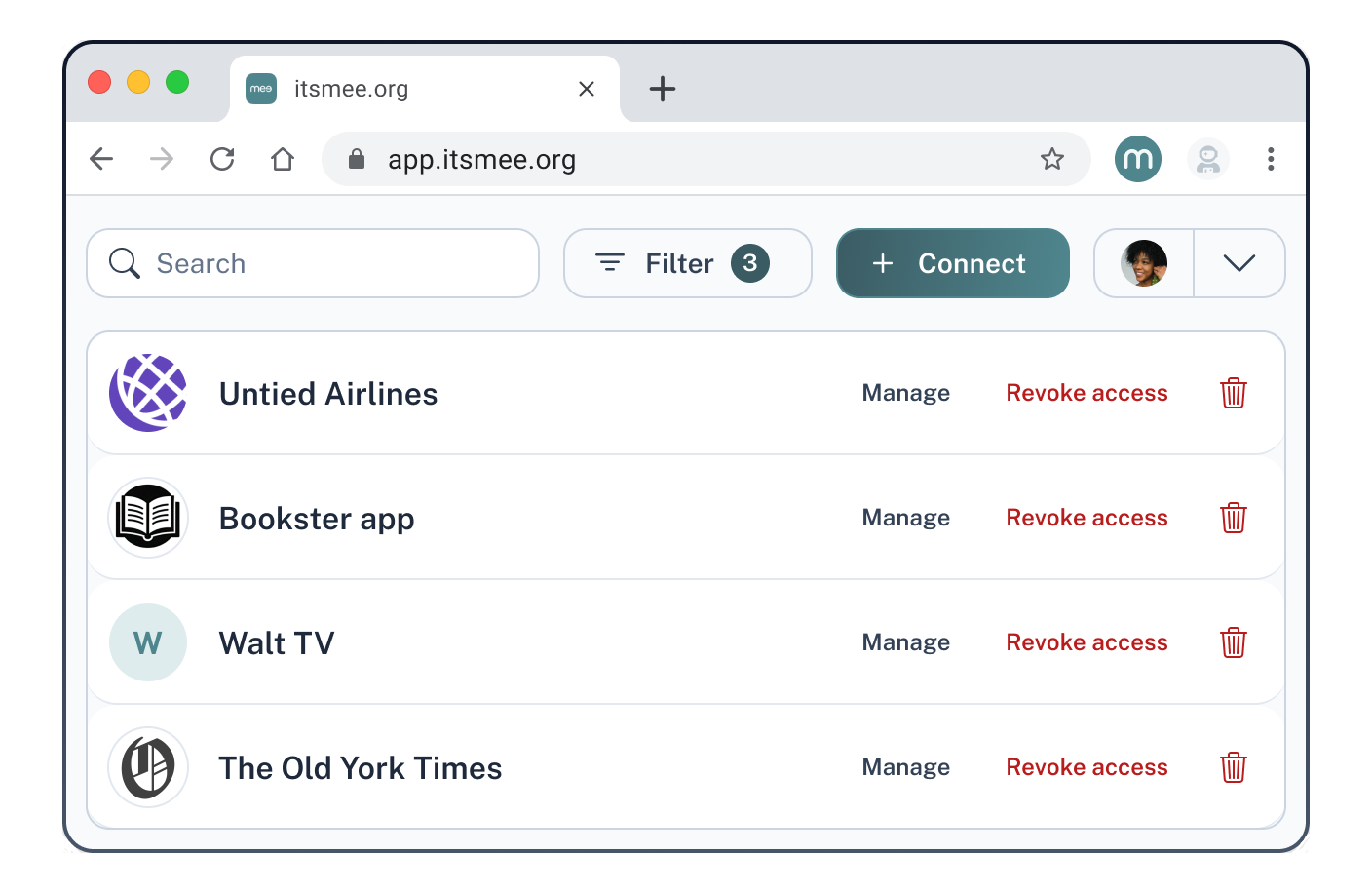Open the browser three-dot menu
The image size is (1372, 894).
1271,159
